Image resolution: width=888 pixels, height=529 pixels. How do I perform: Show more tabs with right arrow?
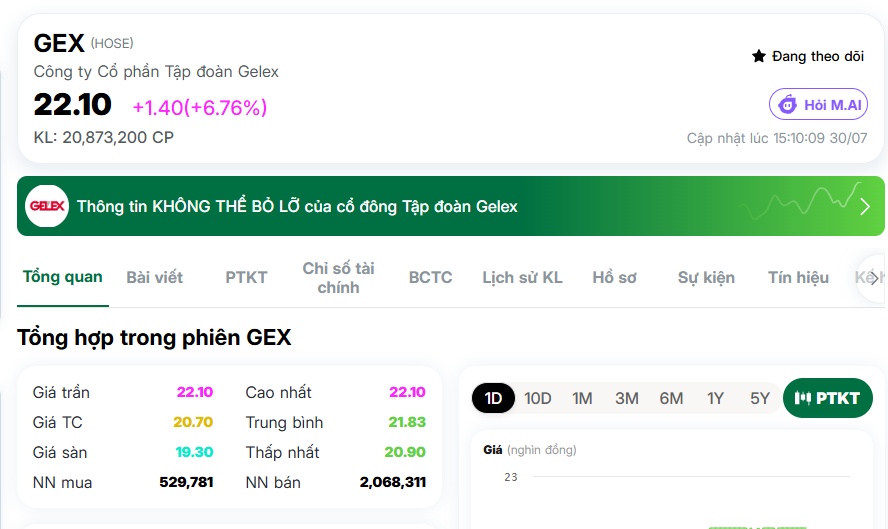click(874, 278)
